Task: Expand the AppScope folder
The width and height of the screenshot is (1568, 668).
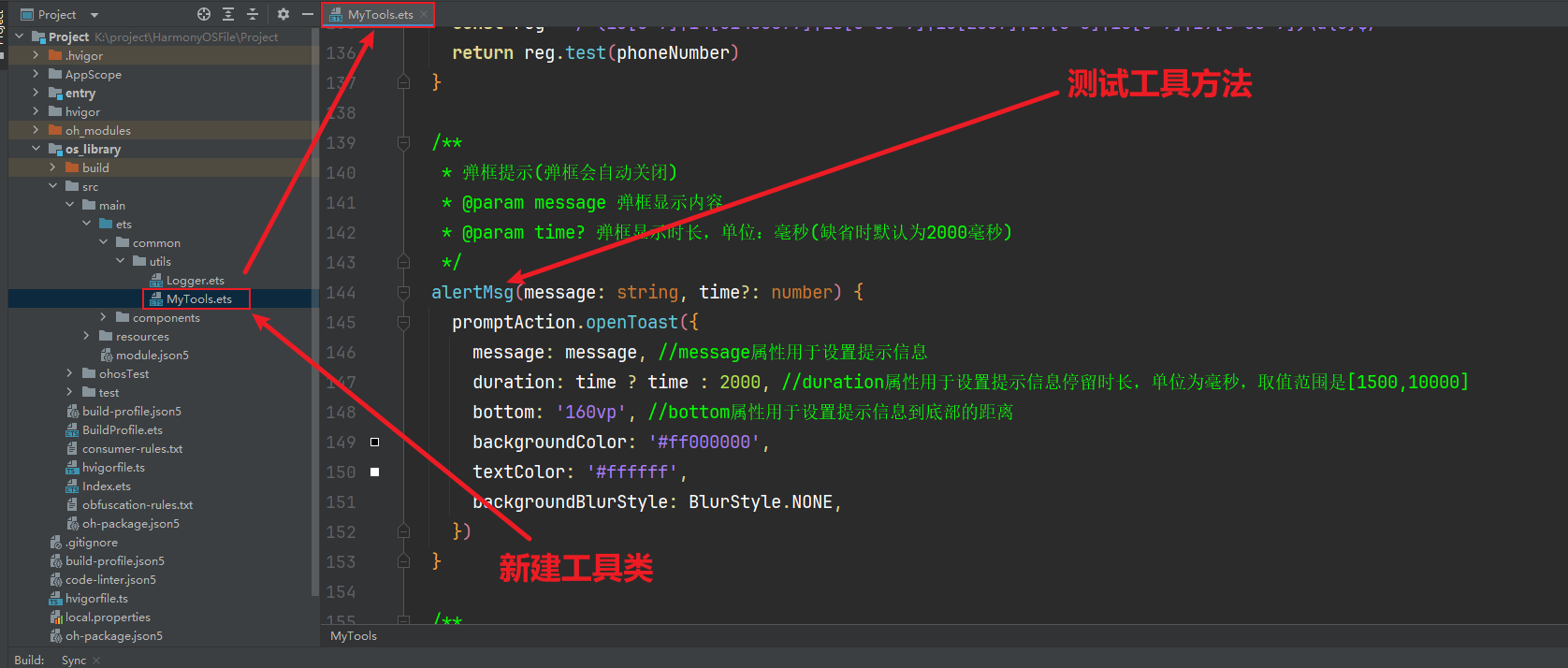Action: [x=36, y=74]
